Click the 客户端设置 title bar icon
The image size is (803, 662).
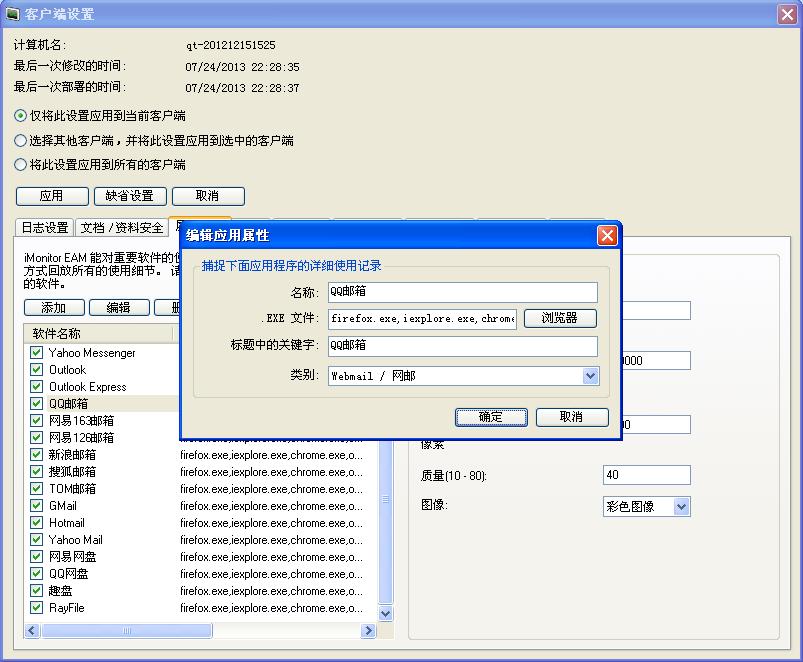click(x=13, y=14)
